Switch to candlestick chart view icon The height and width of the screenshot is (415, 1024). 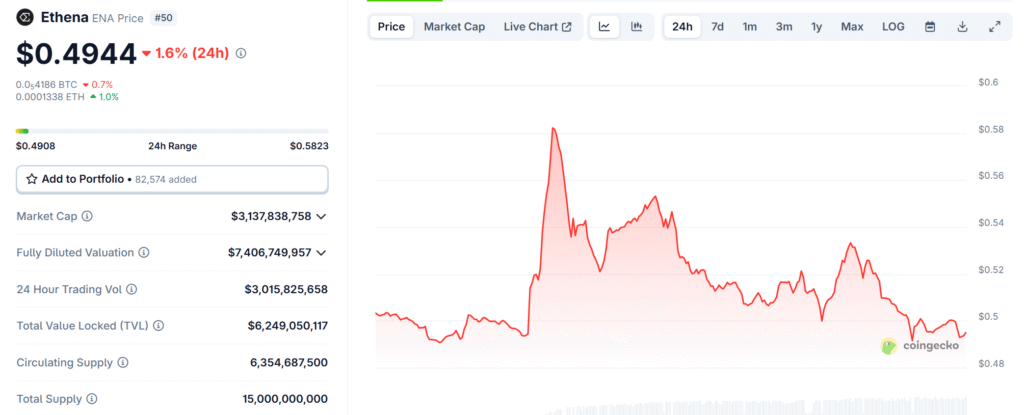click(636, 27)
